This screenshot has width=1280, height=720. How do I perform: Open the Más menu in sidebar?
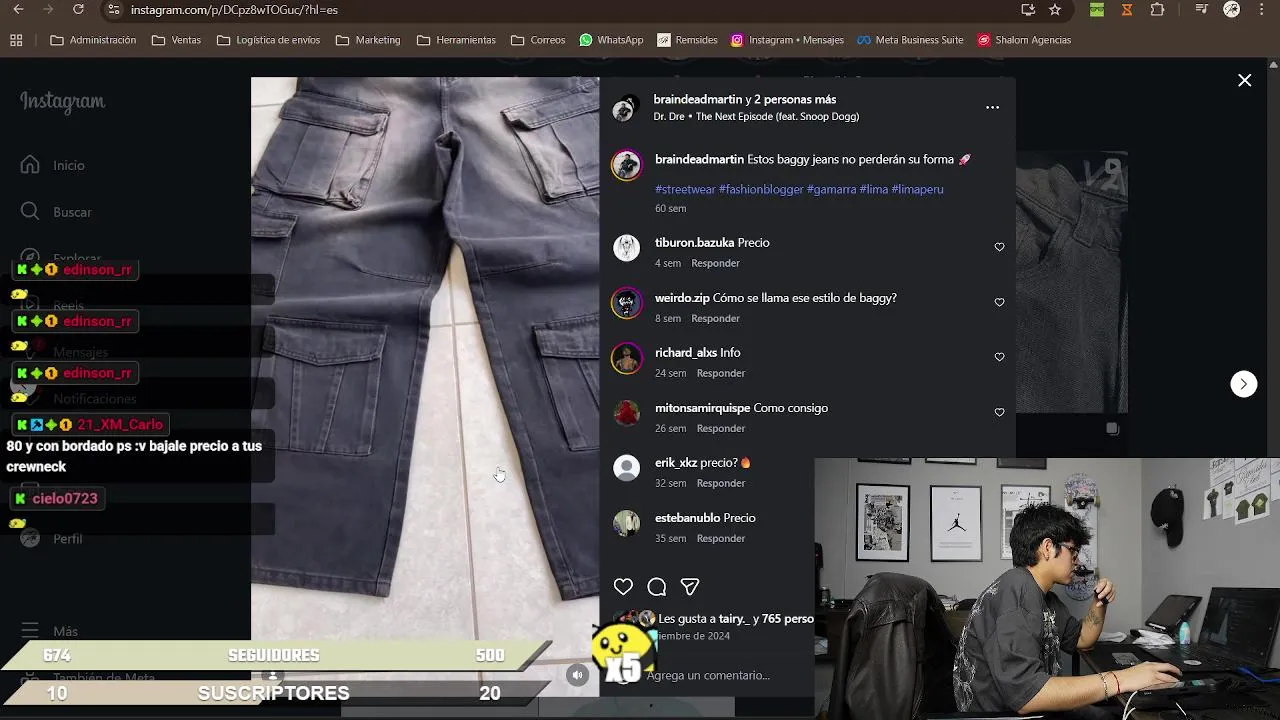(50, 631)
